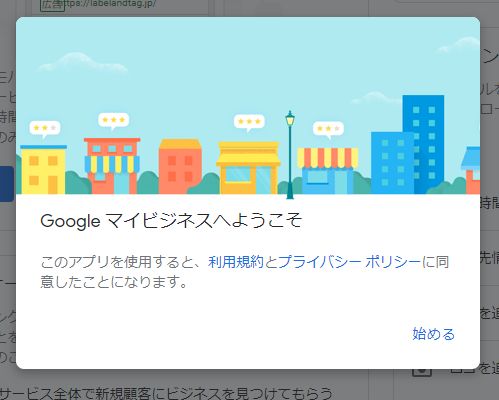Click the blue-and-yellow striped awning red shop
The height and width of the screenshot is (400, 499).
112,166
